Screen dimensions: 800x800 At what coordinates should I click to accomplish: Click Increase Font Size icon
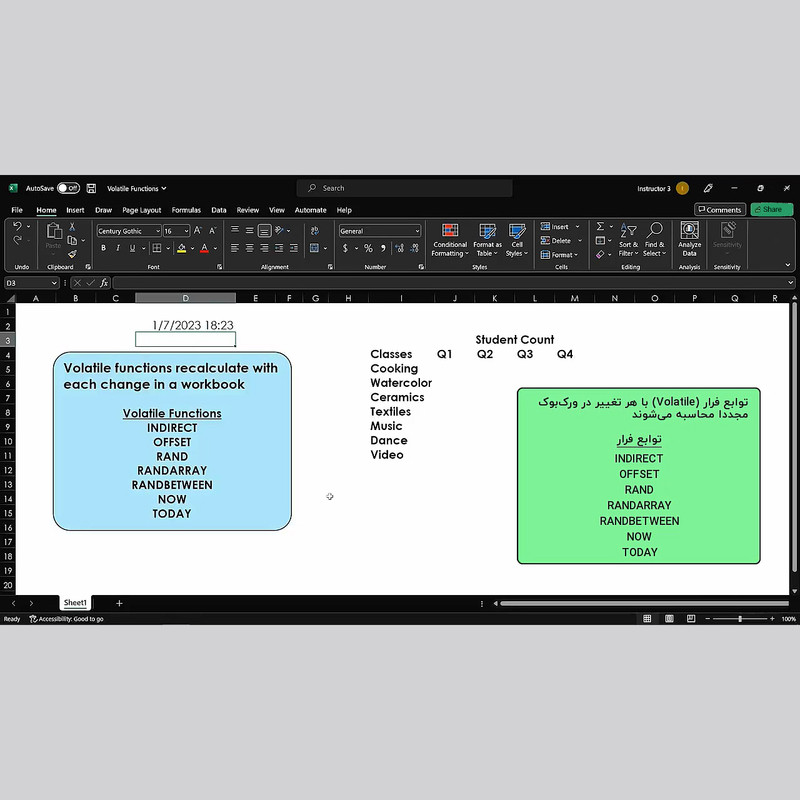click(x=198, y=231)
